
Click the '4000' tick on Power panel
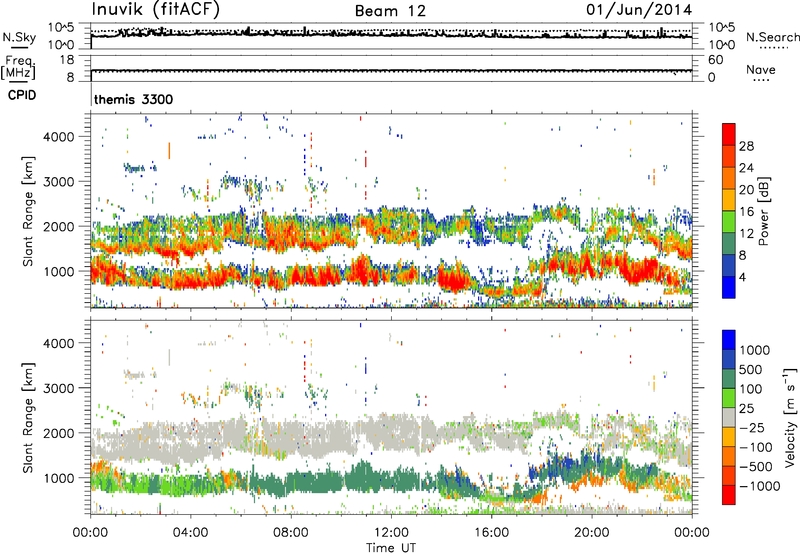point(58,137)
